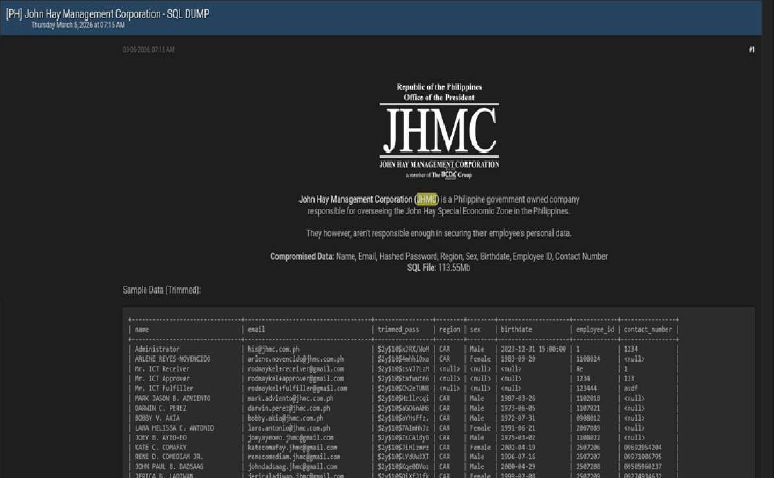Click the 'sex' column header
This screenshot has width=774, height=478.
click(477, 329)
